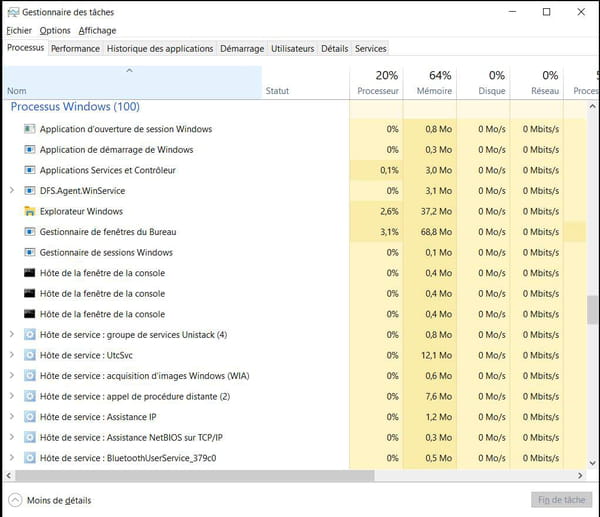Click icon of Gestionnaire de sessions Windows
The height and width of the screenshot is (517, 600).
(x=29, y=253)
